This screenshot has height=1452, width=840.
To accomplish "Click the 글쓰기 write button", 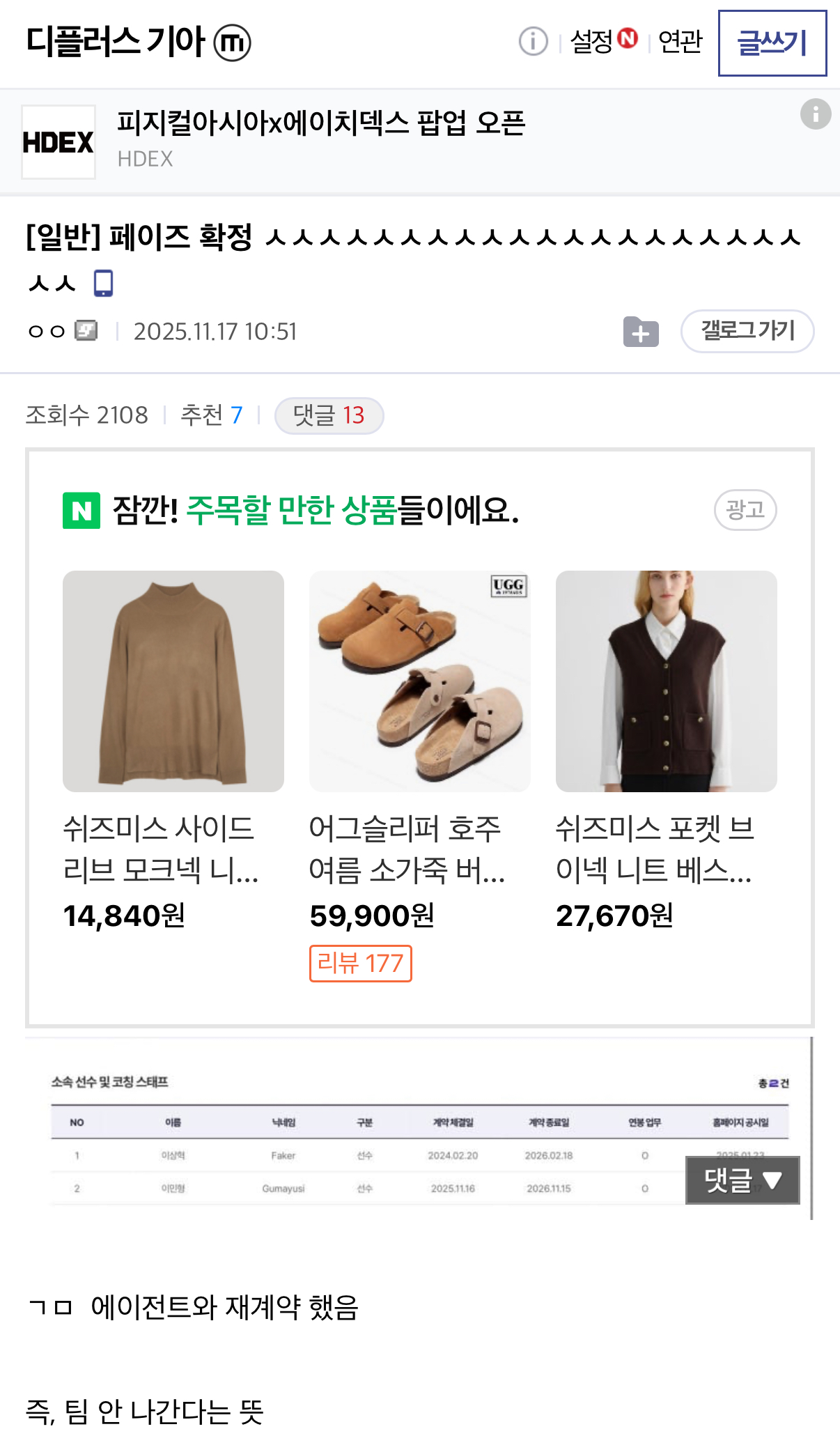I will coord(772,43).
